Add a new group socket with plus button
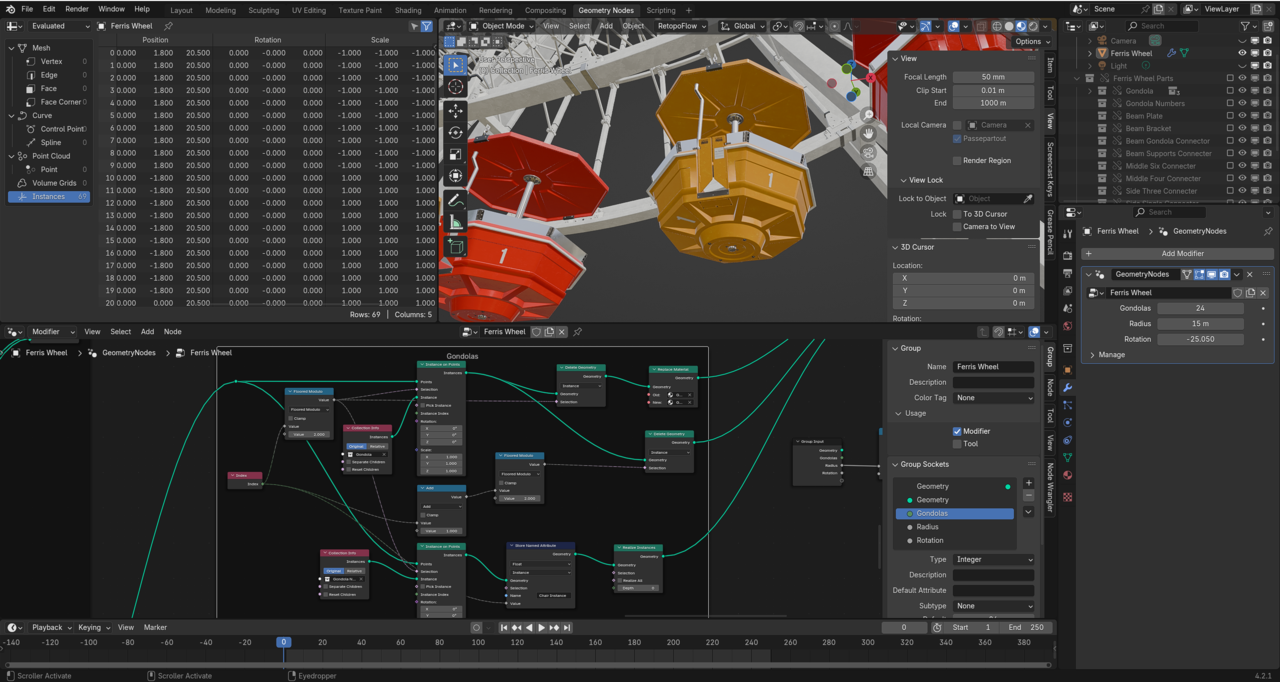 [x=1028, y=484]
